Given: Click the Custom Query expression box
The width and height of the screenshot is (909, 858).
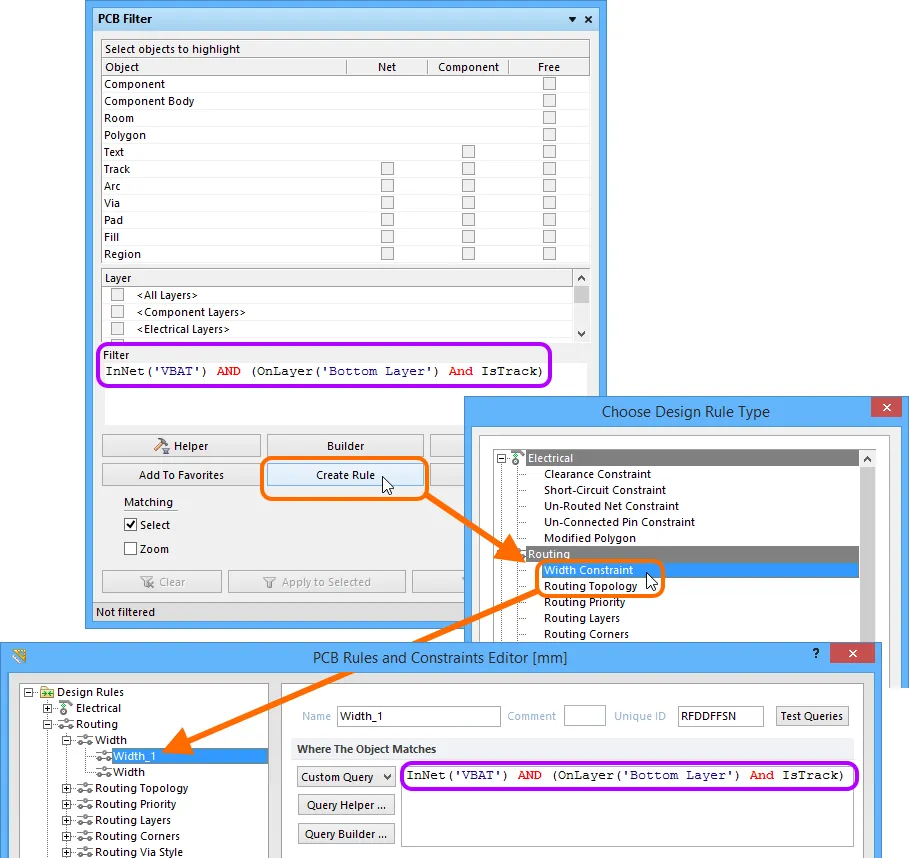Looking at the screenshot, I should click(x=627, y=805).
